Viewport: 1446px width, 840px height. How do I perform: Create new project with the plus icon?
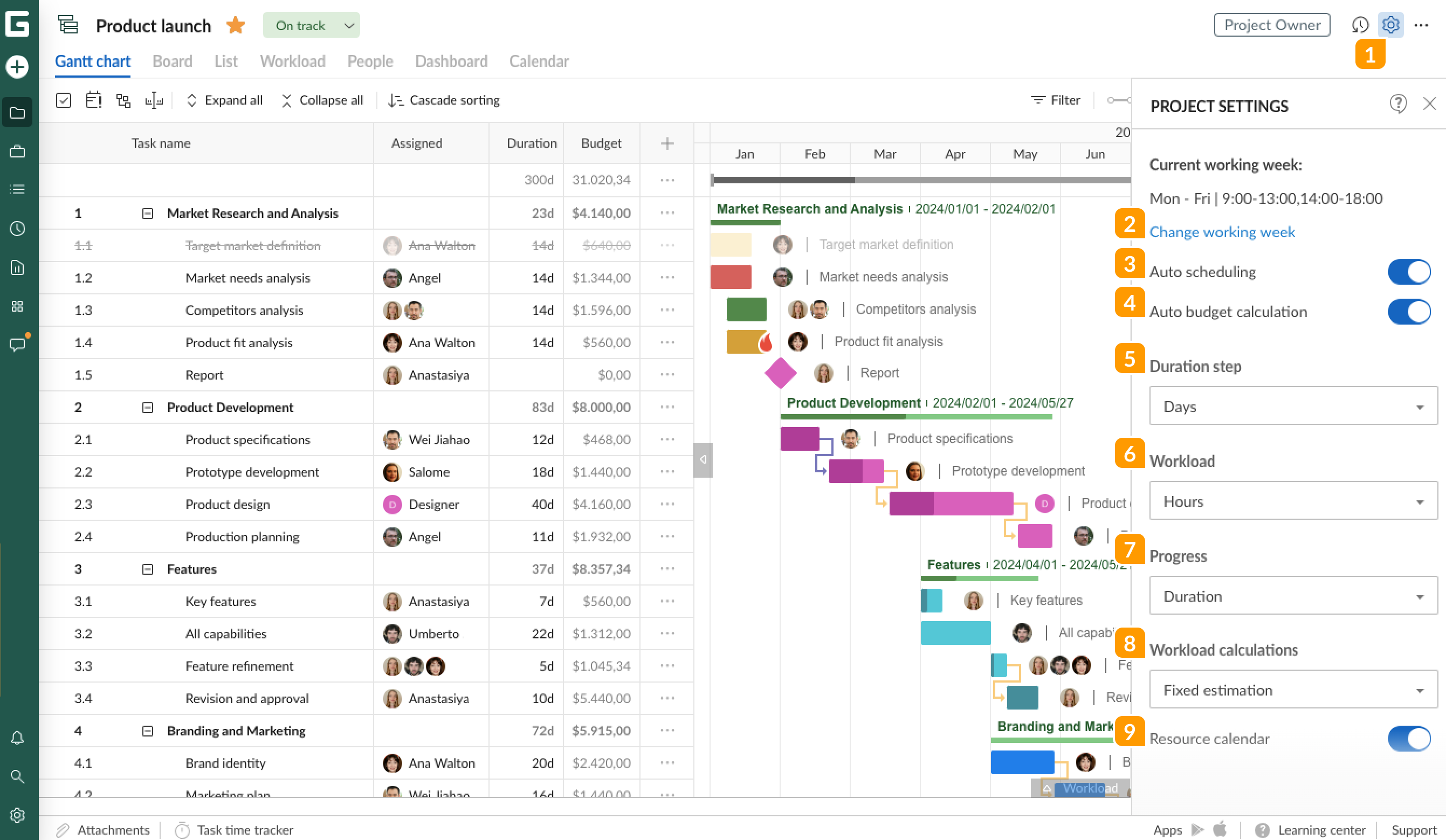tap(17, 66)
